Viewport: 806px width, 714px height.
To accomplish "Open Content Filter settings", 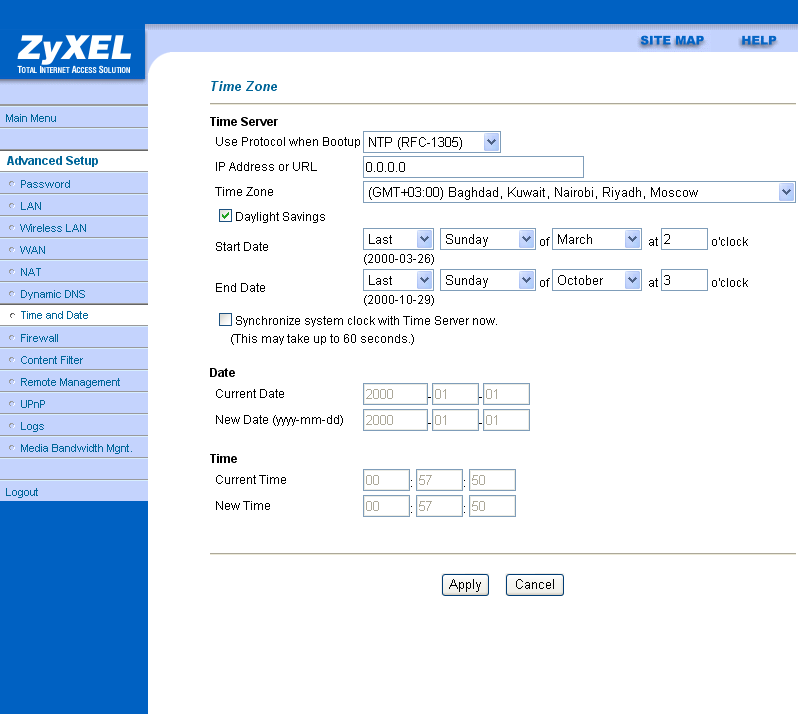I will point(51,360).
